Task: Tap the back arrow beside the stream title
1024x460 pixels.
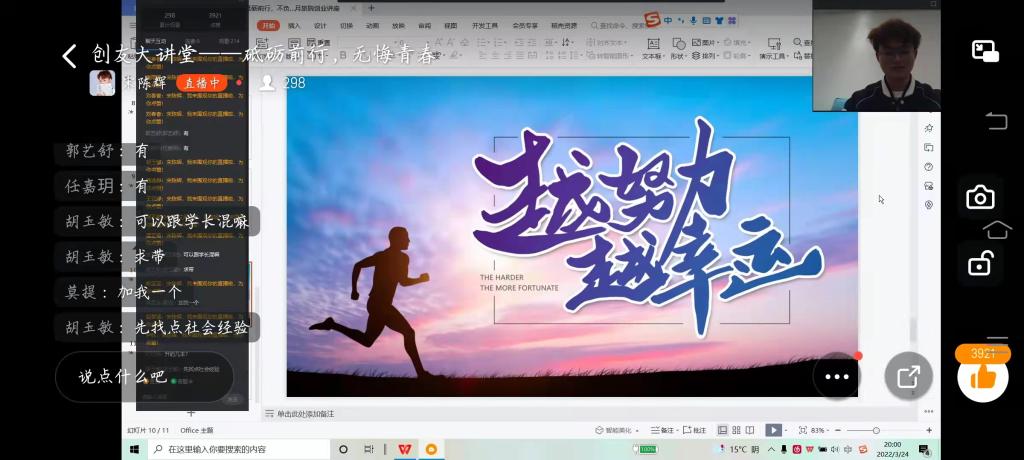Action: 69,56
